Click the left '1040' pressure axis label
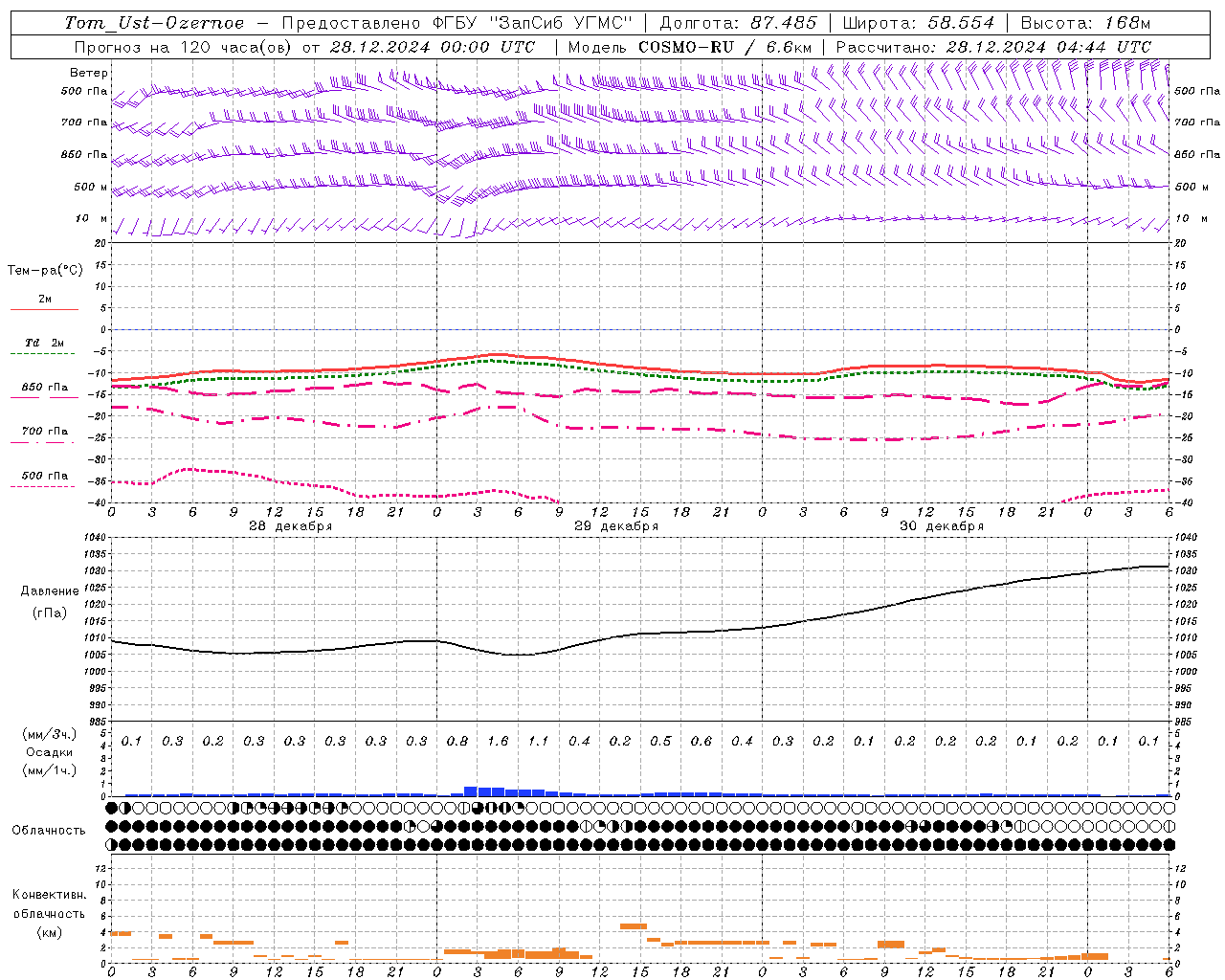1225x980 pixels. coord(94,538)
